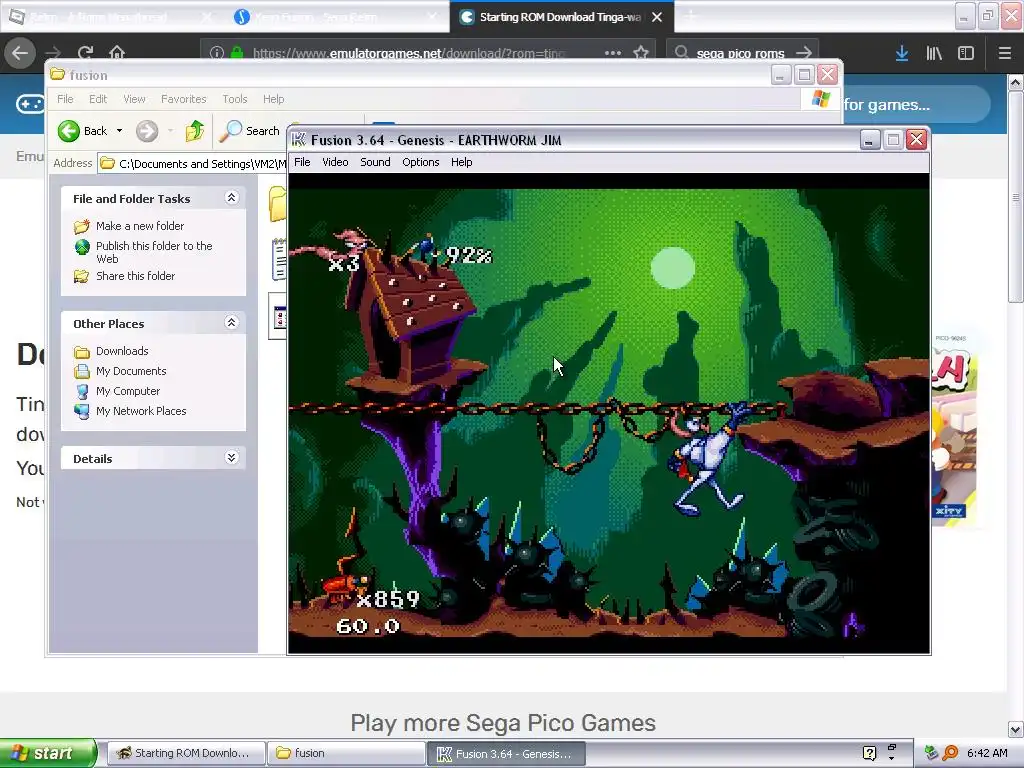Bookmark this page with star icon

[641, 52]
